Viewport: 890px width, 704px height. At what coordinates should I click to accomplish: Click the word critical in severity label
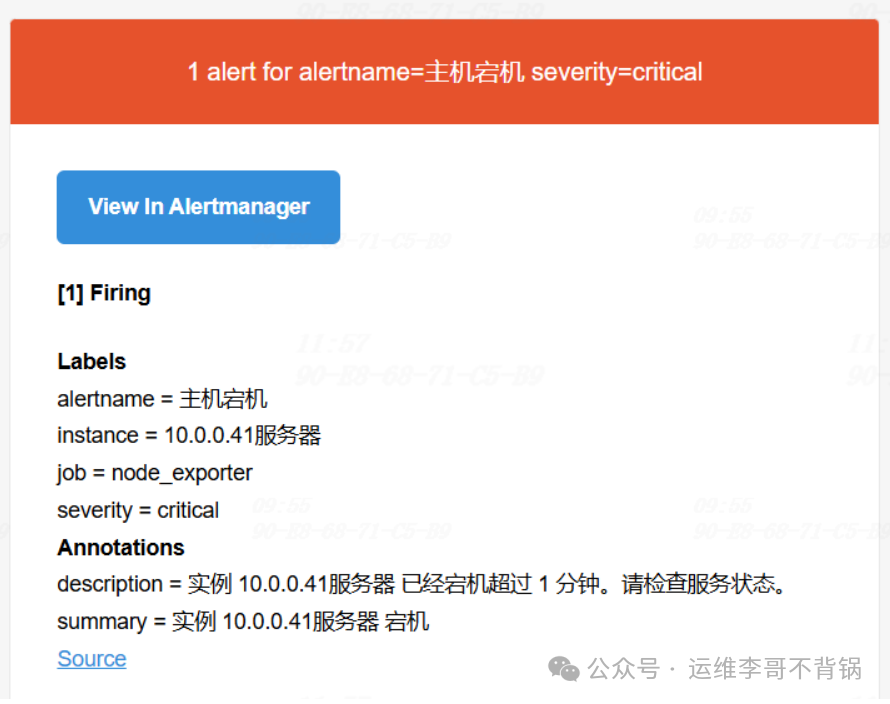point(188,510)
